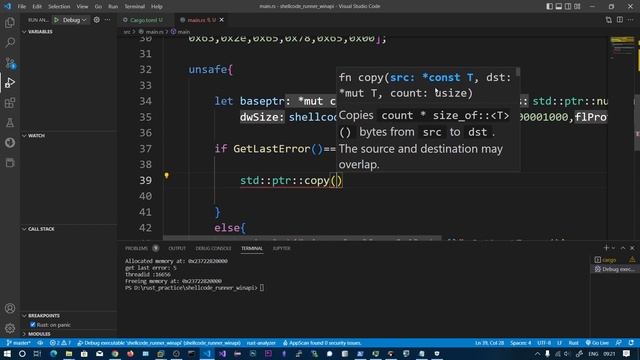
Task: Open the Selection menu
Action: coord(59,7)
